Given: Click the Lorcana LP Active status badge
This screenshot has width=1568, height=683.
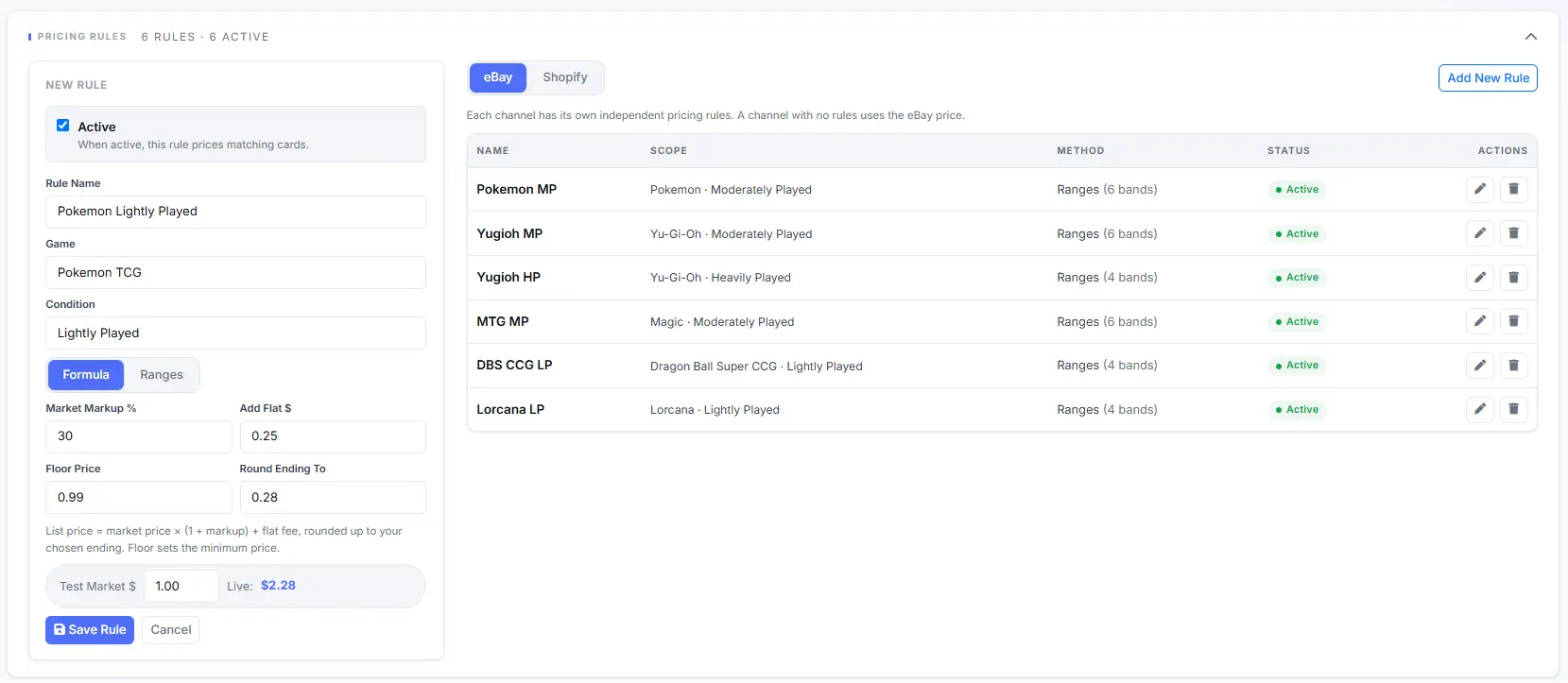Looking at the screenshot, I should pos(1297,409).
